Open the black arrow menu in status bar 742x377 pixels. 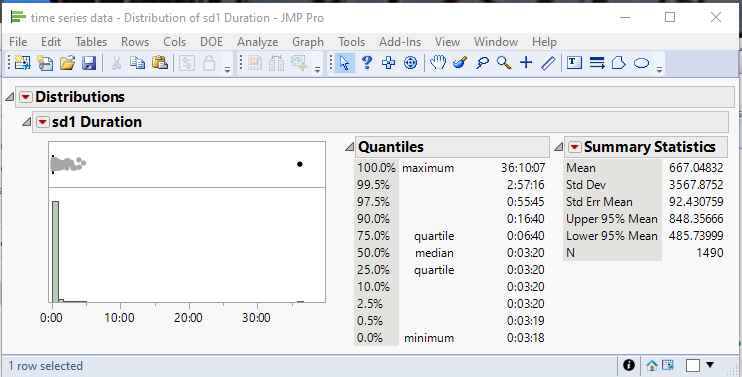click(x=710, y=365)
